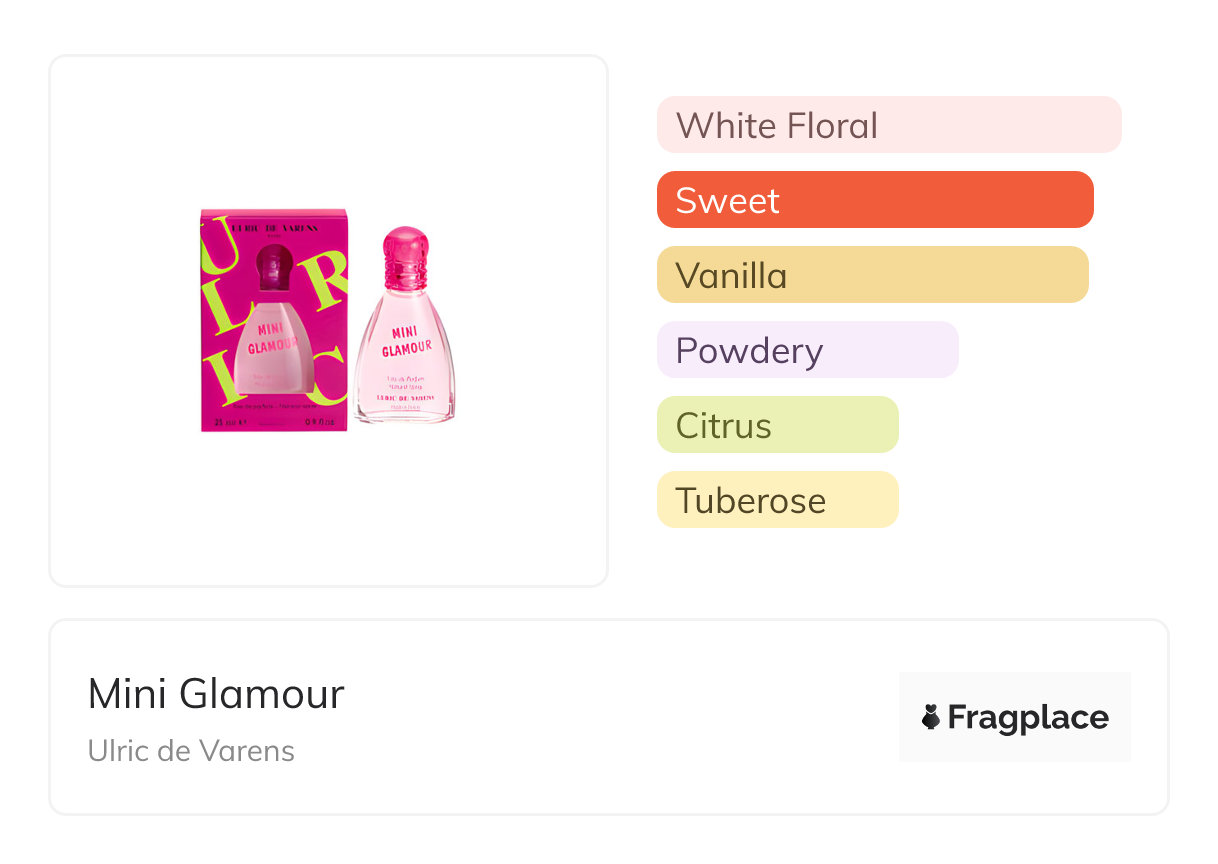This screenshot has height=864, width=1218.
Task: Select the orange Sweet accord bar
Action: (x=874, y=200)
